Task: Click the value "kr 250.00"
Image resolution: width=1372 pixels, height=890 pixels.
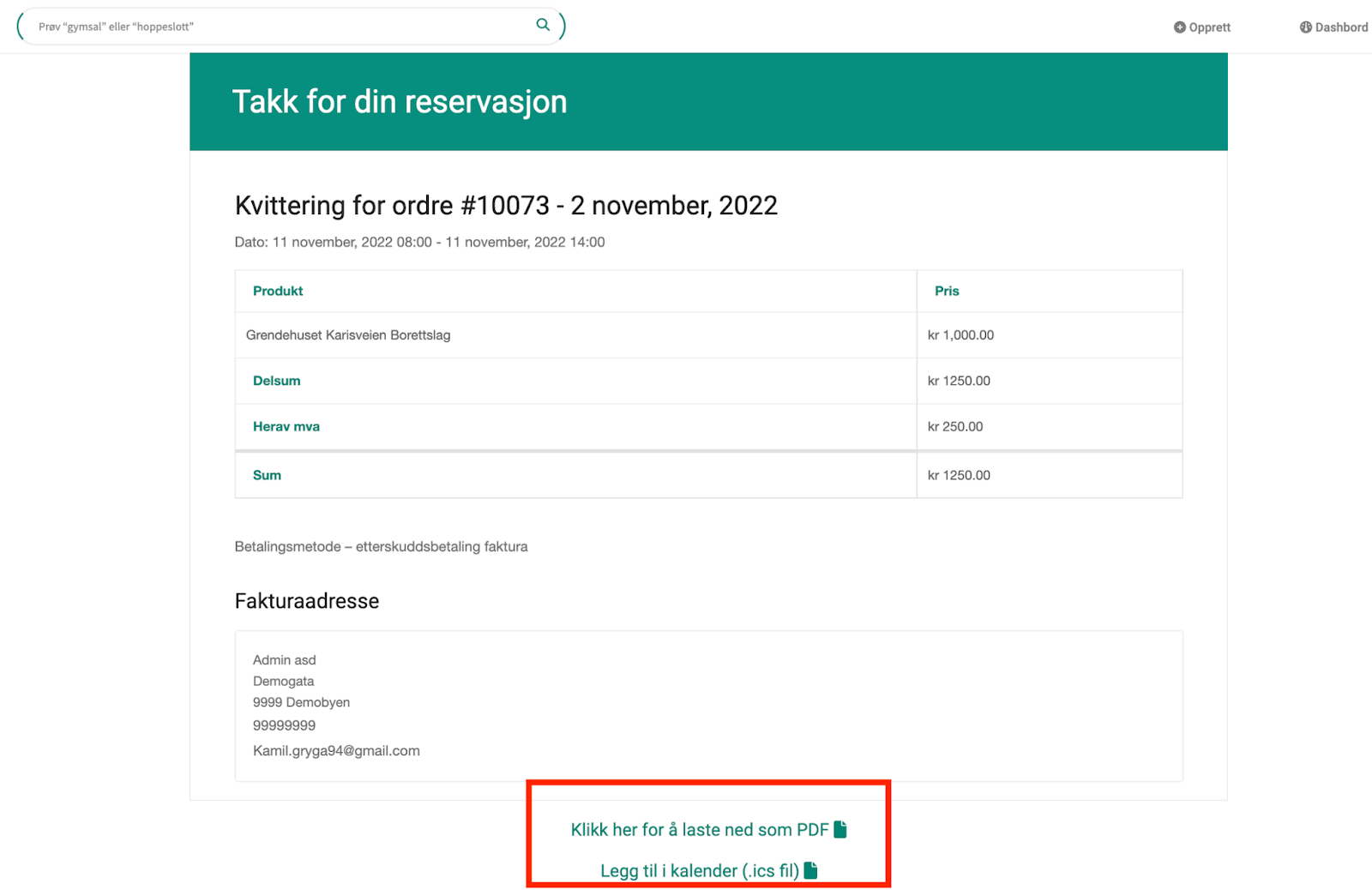Action: [955, 426]
